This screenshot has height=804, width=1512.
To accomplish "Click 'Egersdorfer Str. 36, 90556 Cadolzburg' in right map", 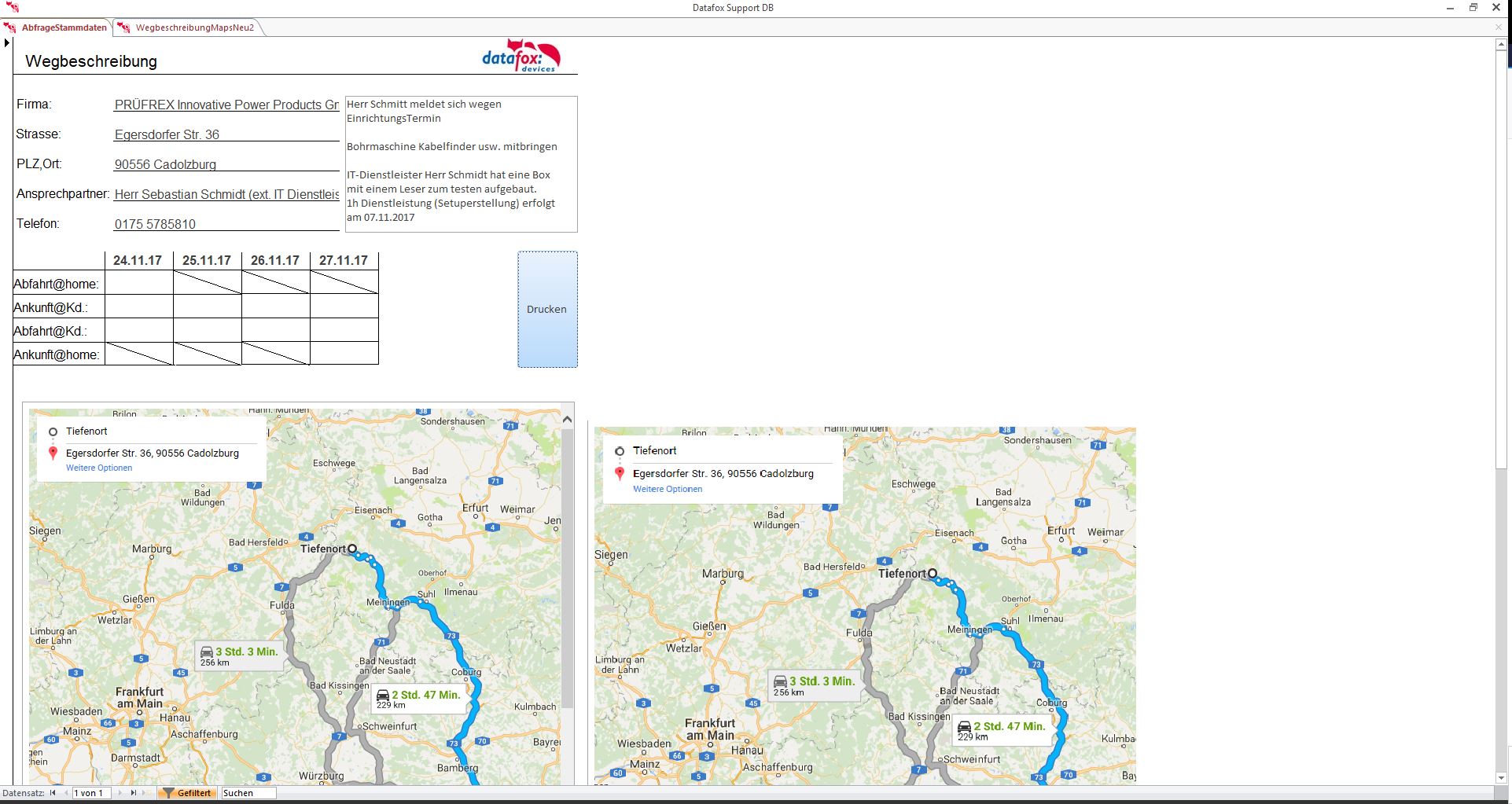I will tap(723, 474).
